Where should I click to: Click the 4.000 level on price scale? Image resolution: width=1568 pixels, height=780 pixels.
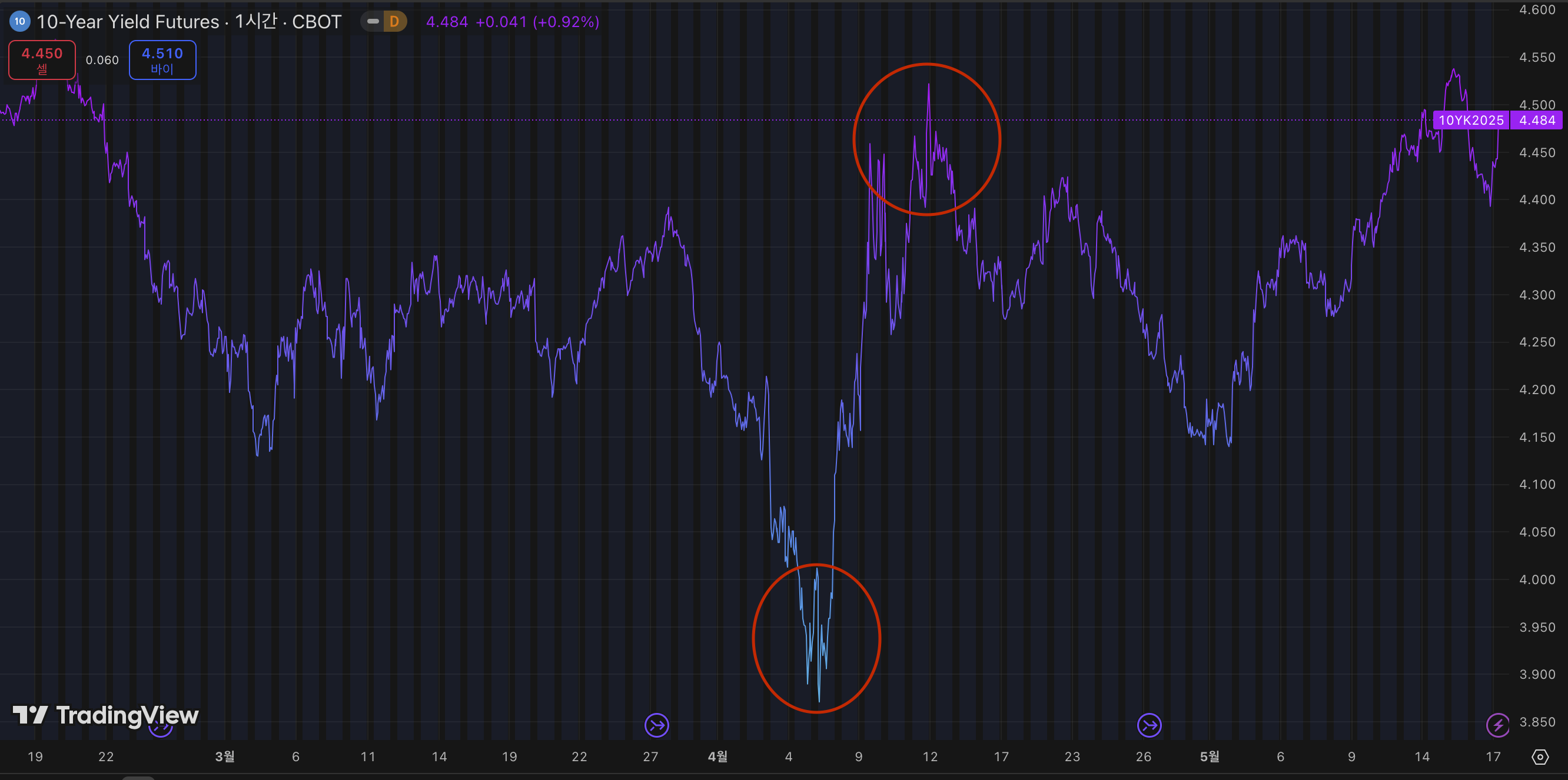tap(1537, 579)
